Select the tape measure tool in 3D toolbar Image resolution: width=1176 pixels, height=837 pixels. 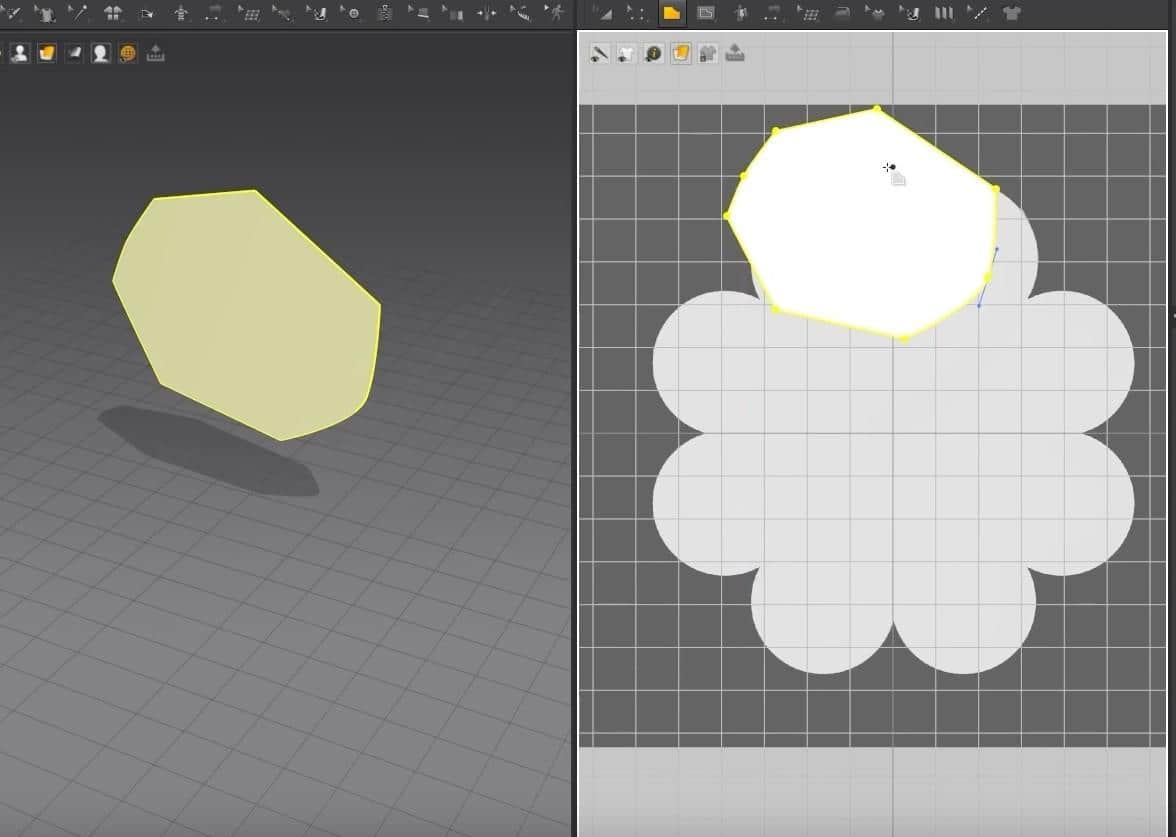[x=520, y=13]
